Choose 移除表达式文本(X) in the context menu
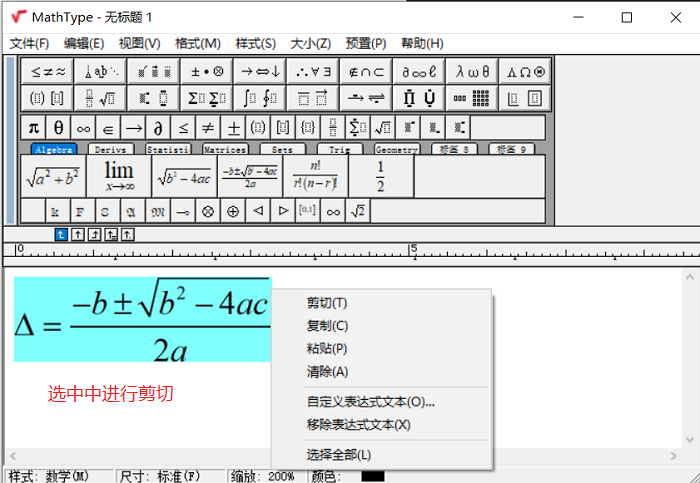Screen dimensions: 700x483 [382, 425]
